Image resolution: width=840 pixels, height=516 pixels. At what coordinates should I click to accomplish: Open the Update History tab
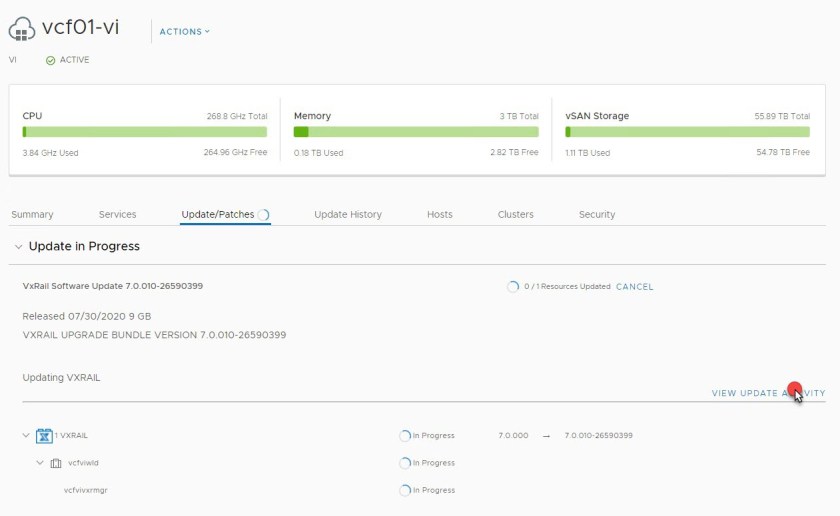[x=347, y=215]
